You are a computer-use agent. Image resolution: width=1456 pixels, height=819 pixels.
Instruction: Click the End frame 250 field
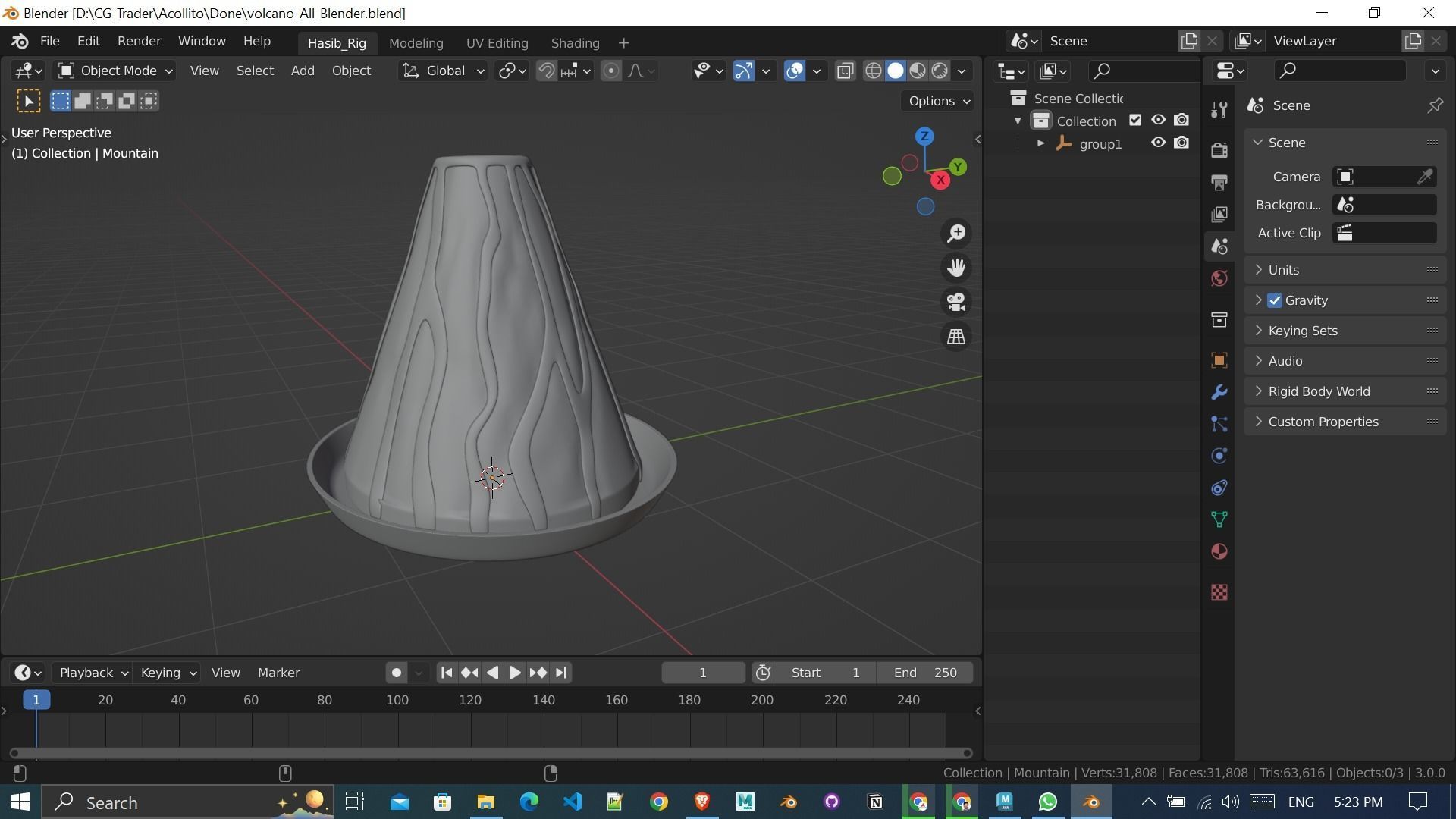(x=924, y=673)
